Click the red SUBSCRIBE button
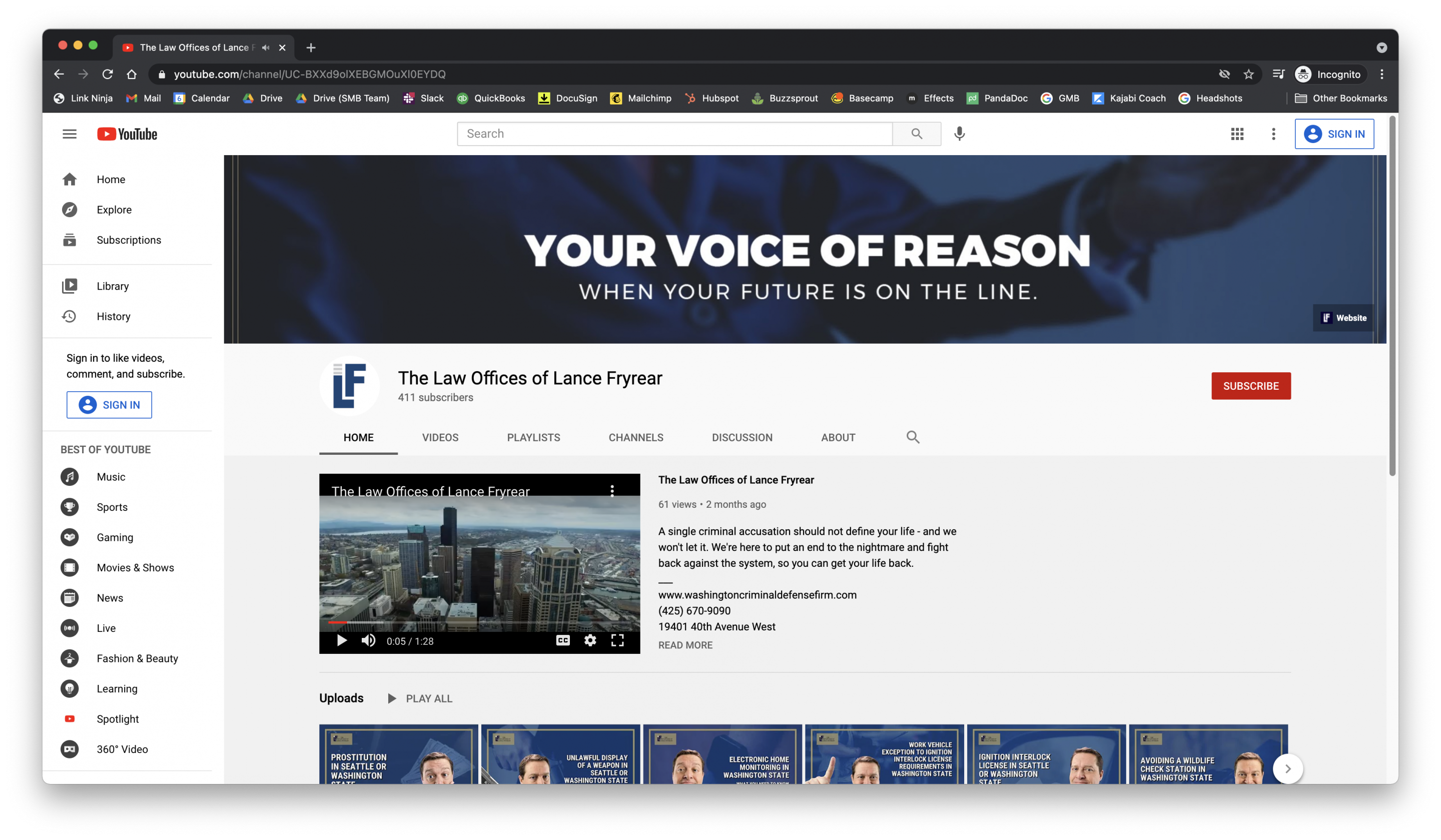Screen dimensions: 1441x840 pos(1250,386)
